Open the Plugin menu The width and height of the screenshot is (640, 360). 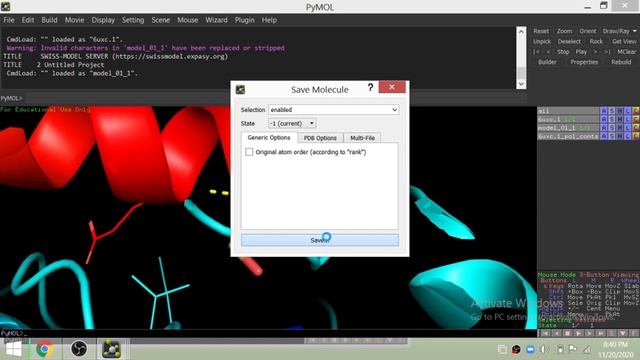244,20
